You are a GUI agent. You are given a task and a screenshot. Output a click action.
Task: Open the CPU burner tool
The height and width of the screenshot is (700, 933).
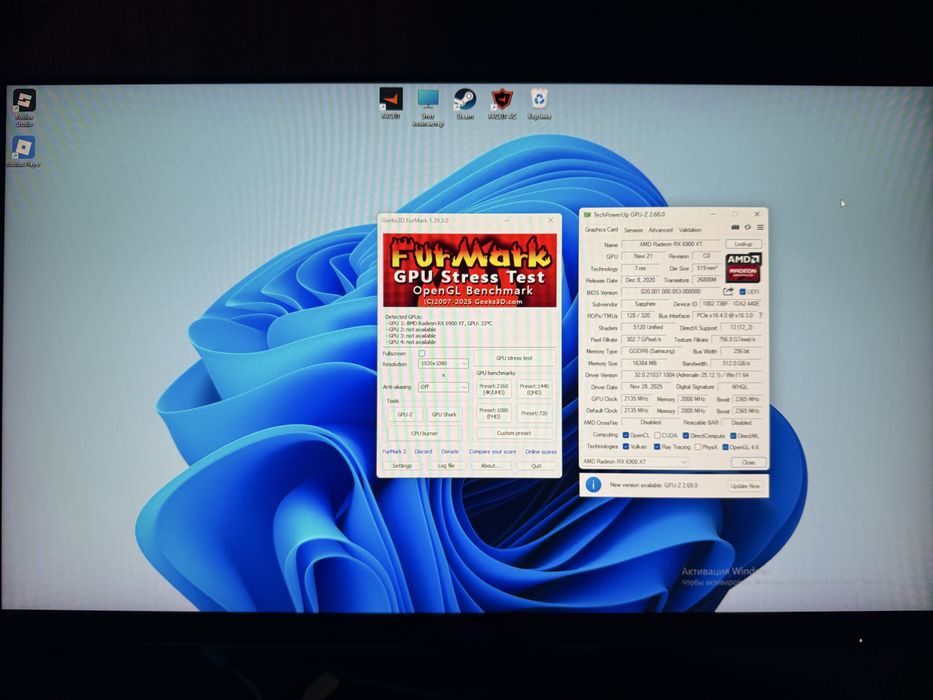click(x=424, y=433)
